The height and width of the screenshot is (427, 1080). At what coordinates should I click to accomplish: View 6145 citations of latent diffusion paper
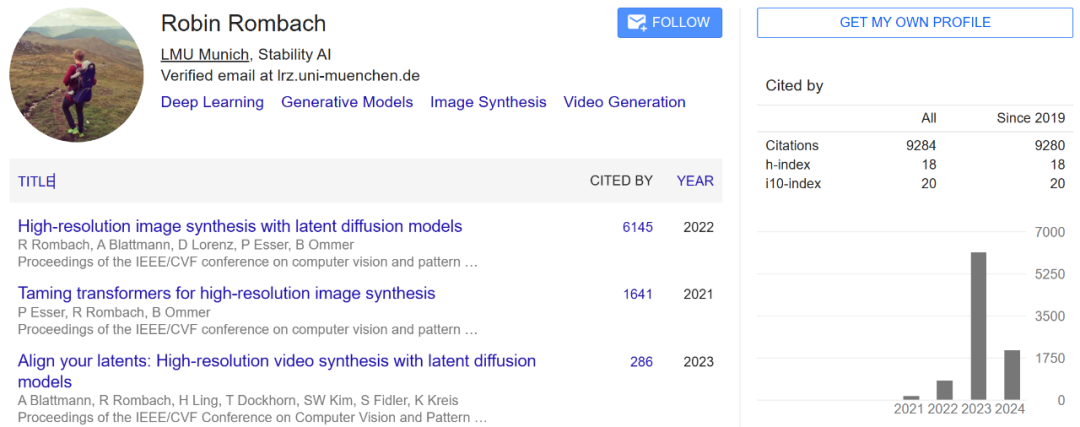638,227
